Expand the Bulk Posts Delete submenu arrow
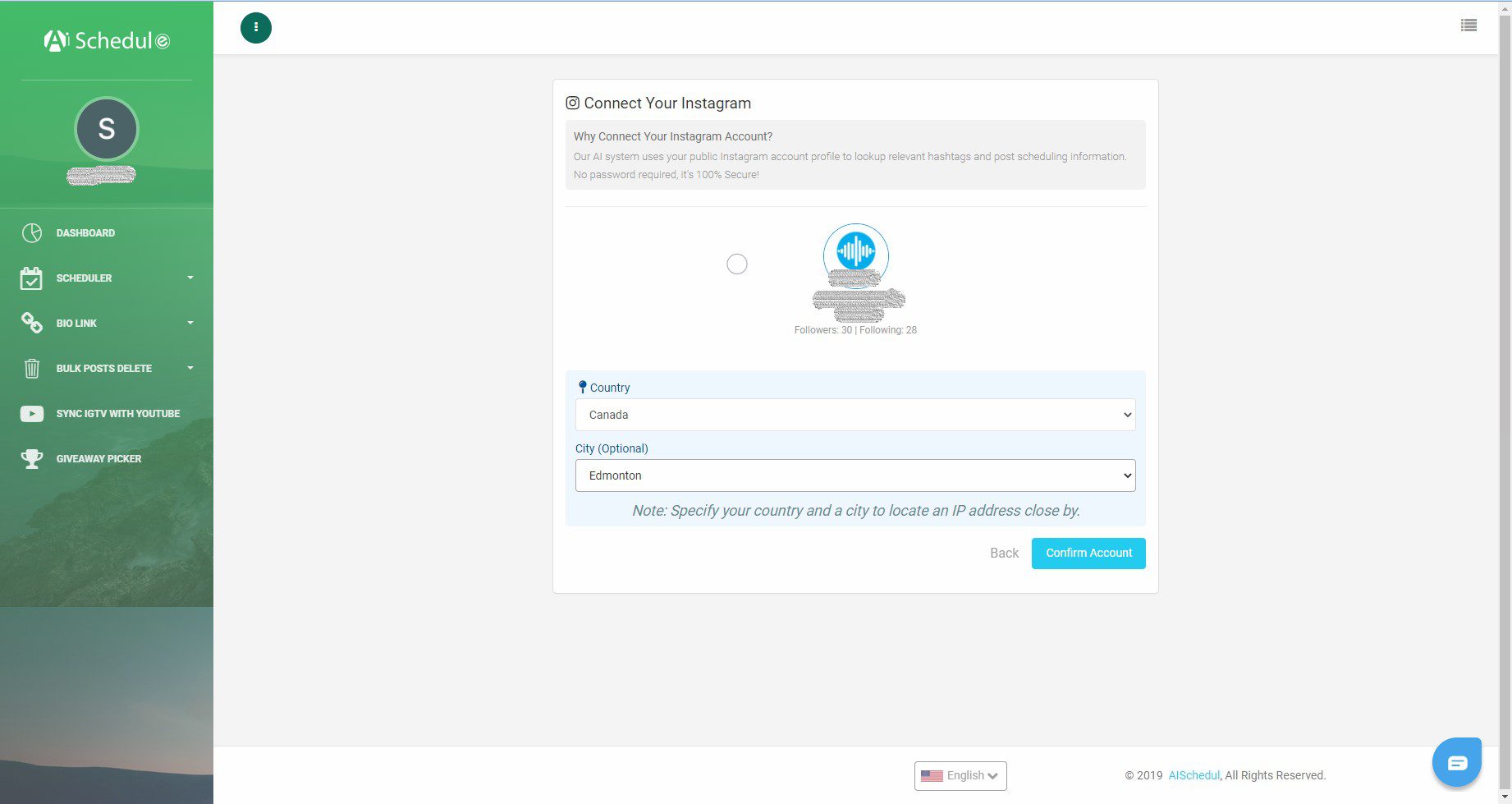 pyautogui.click(x=190, y=368)
